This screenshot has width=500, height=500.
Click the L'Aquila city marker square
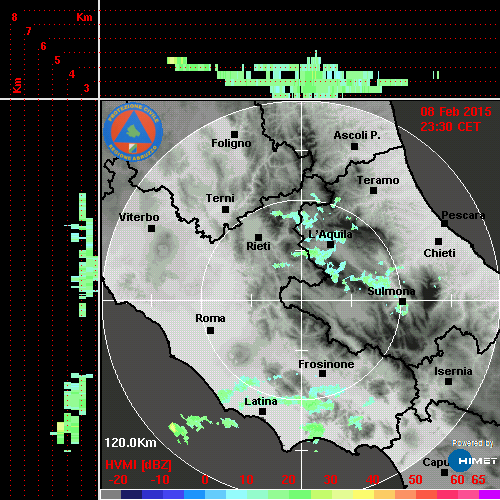point(330,245)
